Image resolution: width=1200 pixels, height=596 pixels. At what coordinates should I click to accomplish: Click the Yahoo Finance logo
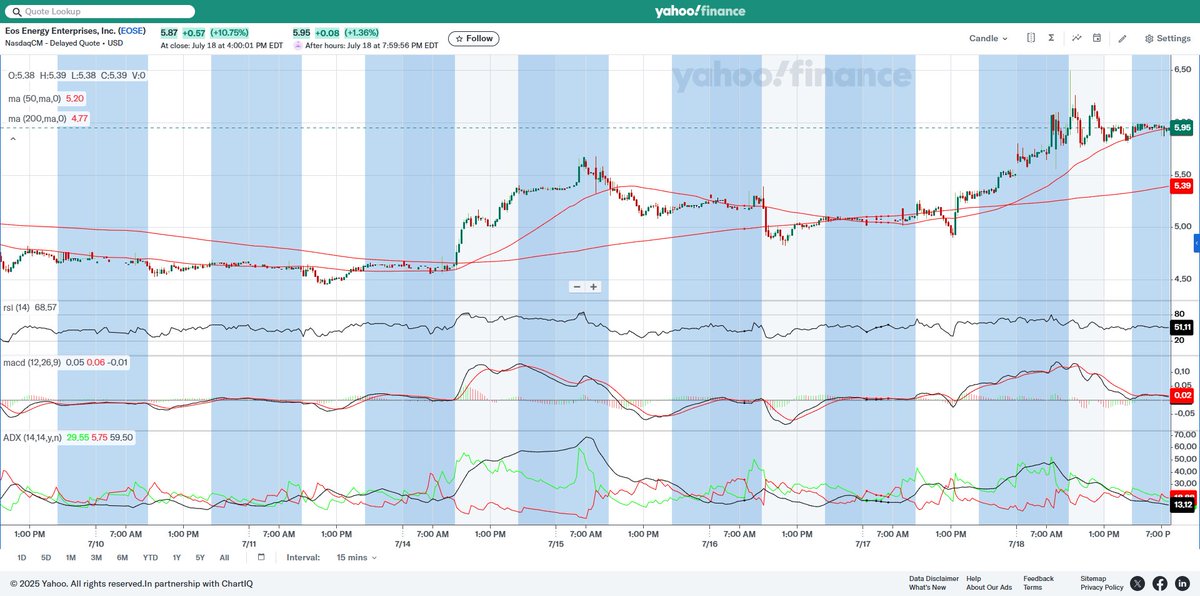point(699,11)
